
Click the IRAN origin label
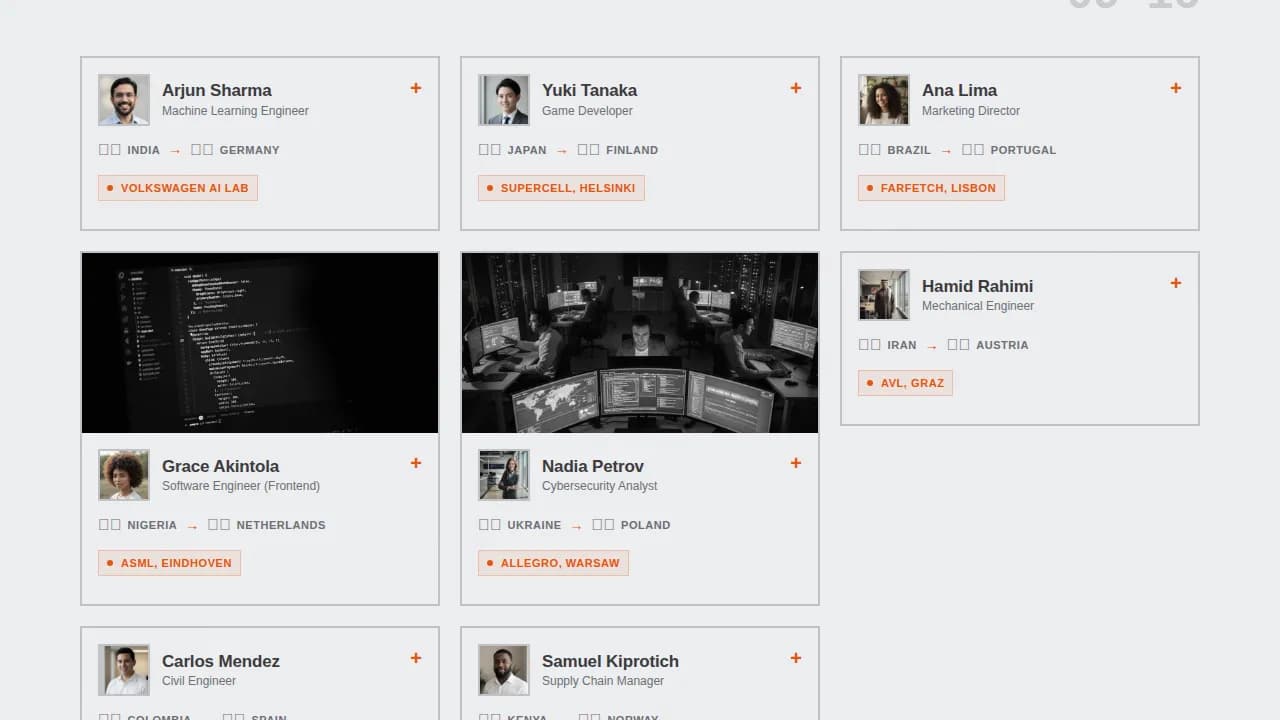902,345
